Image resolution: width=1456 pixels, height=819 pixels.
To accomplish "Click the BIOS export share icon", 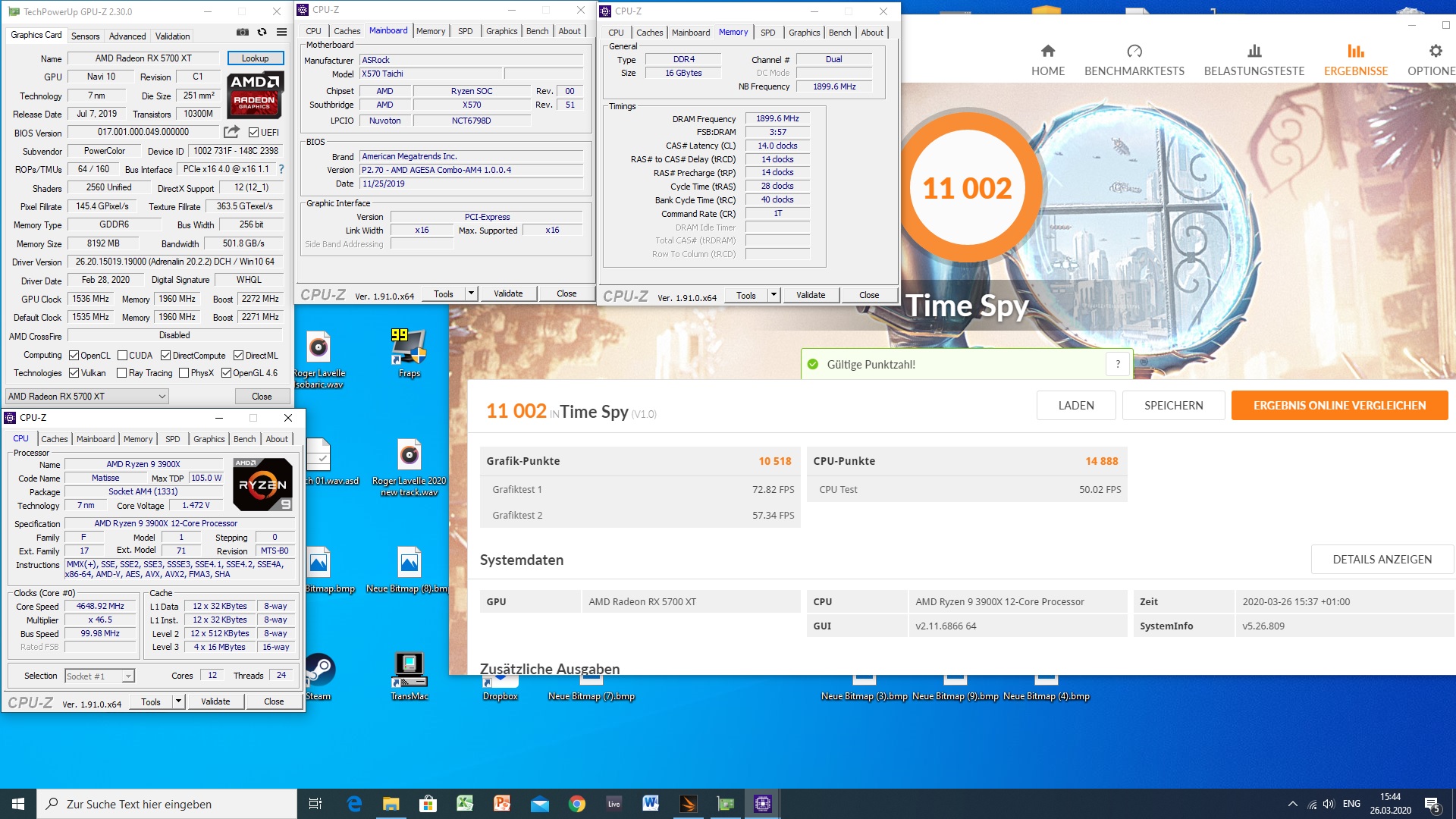I will tap(231, 132).
